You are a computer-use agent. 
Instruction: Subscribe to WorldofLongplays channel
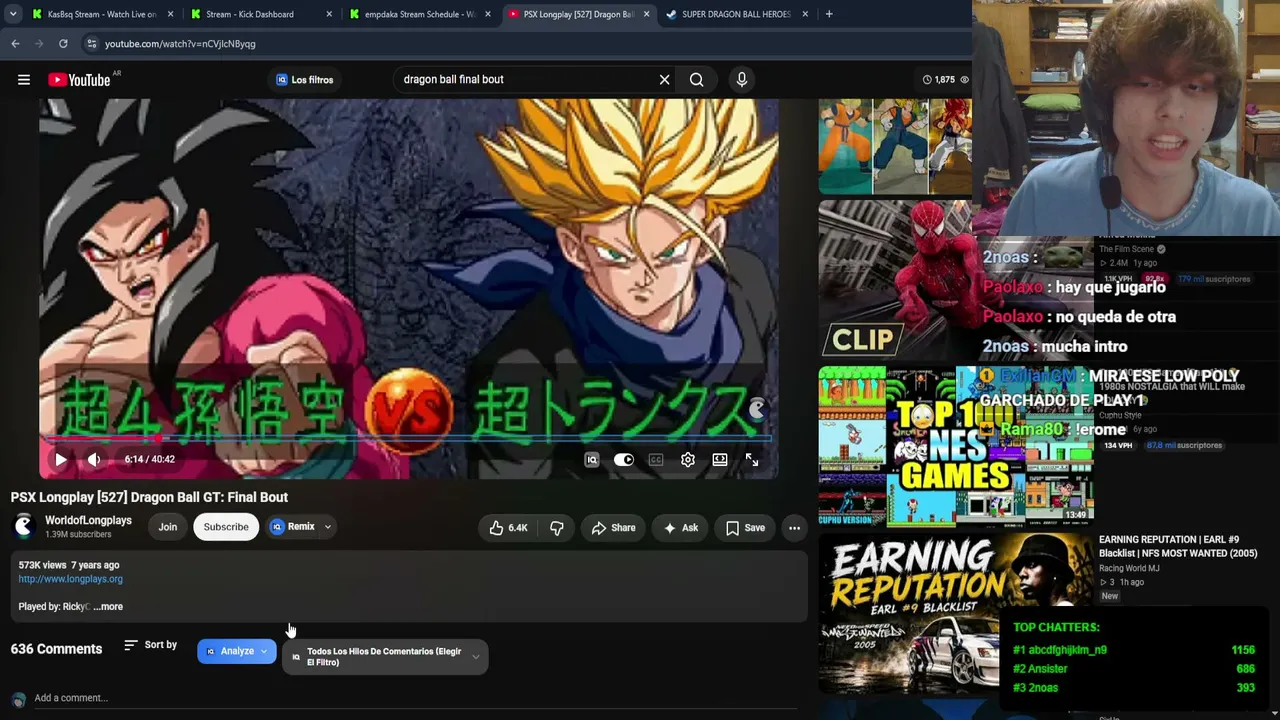tap(226, 527)
